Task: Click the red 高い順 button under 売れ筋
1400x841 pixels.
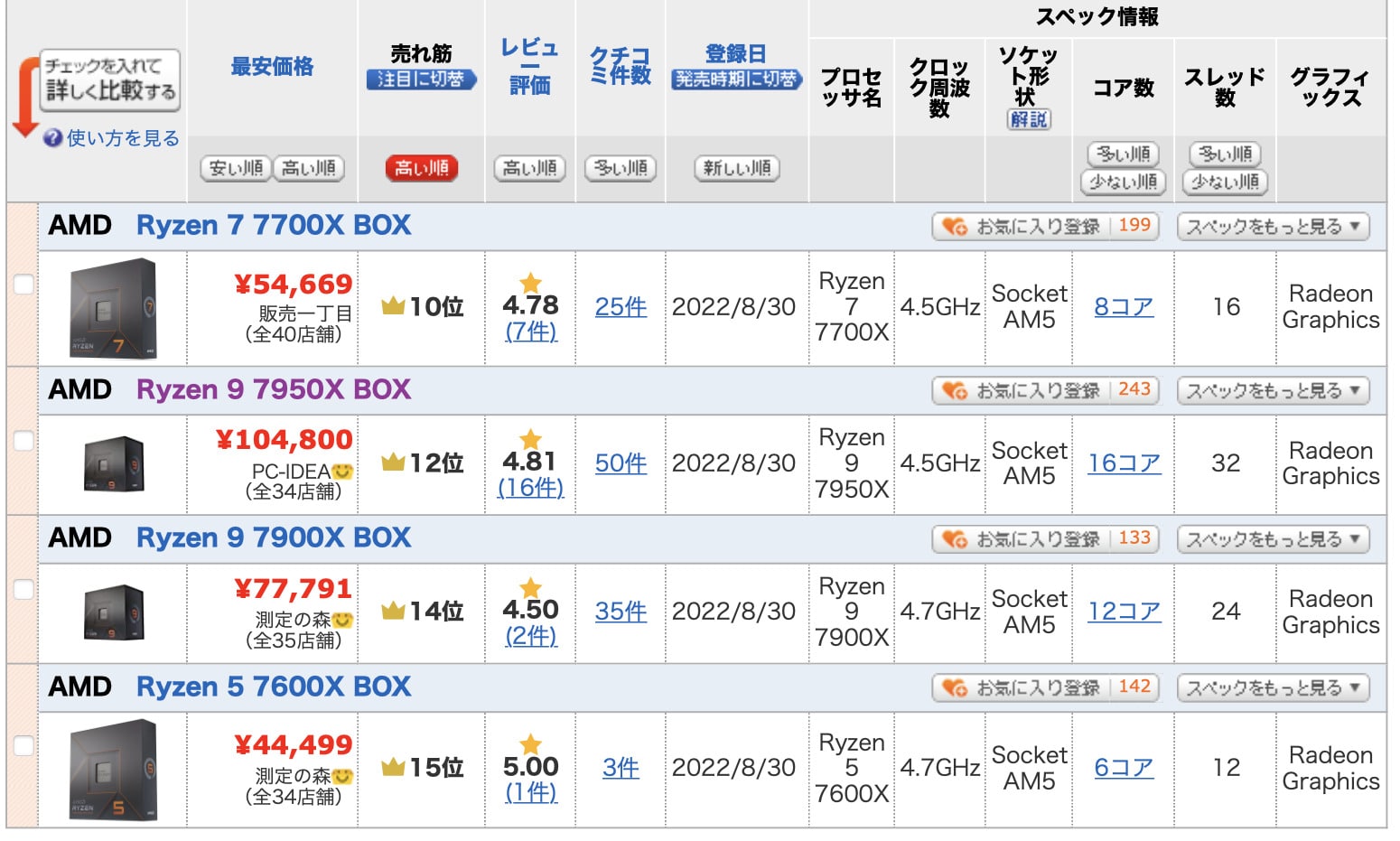Action: point(422,168)
